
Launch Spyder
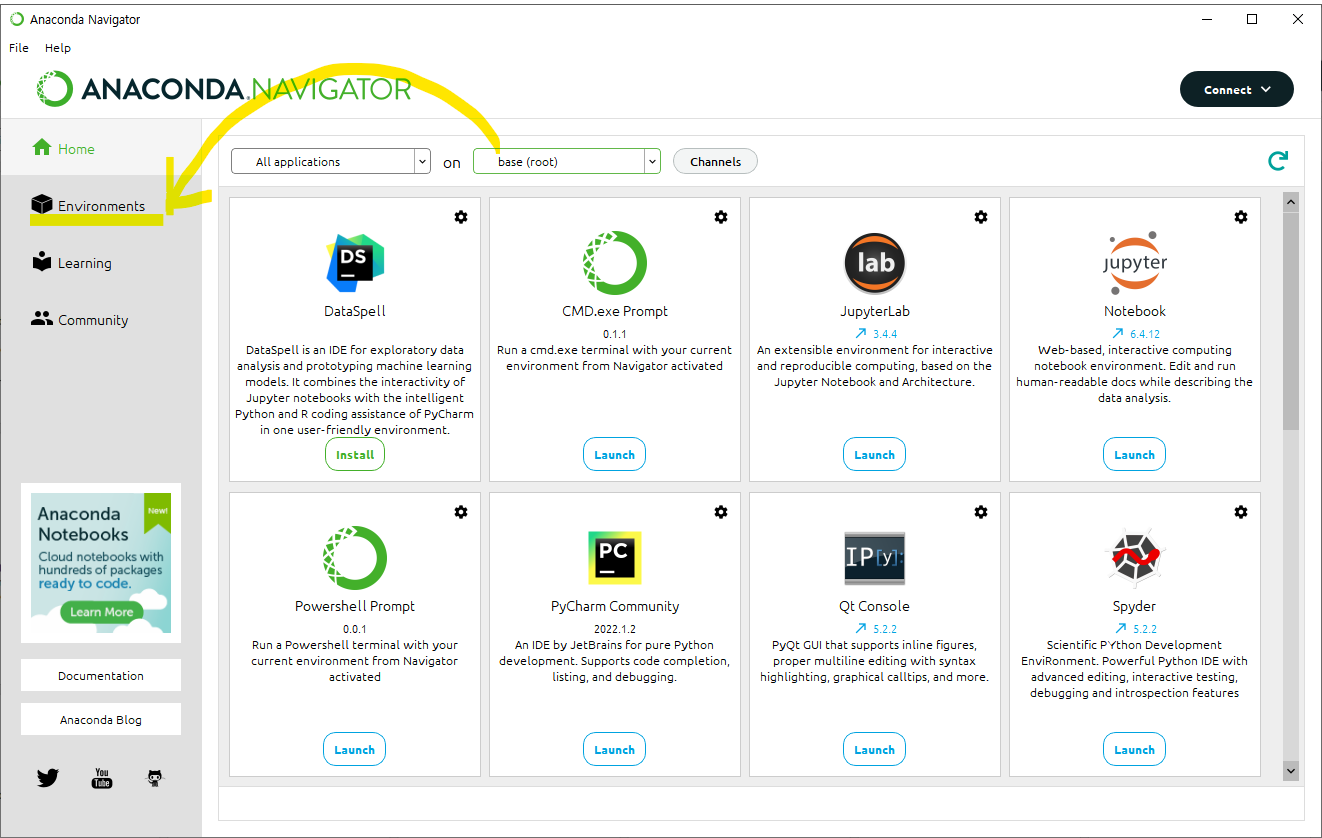coord(1135,749)
